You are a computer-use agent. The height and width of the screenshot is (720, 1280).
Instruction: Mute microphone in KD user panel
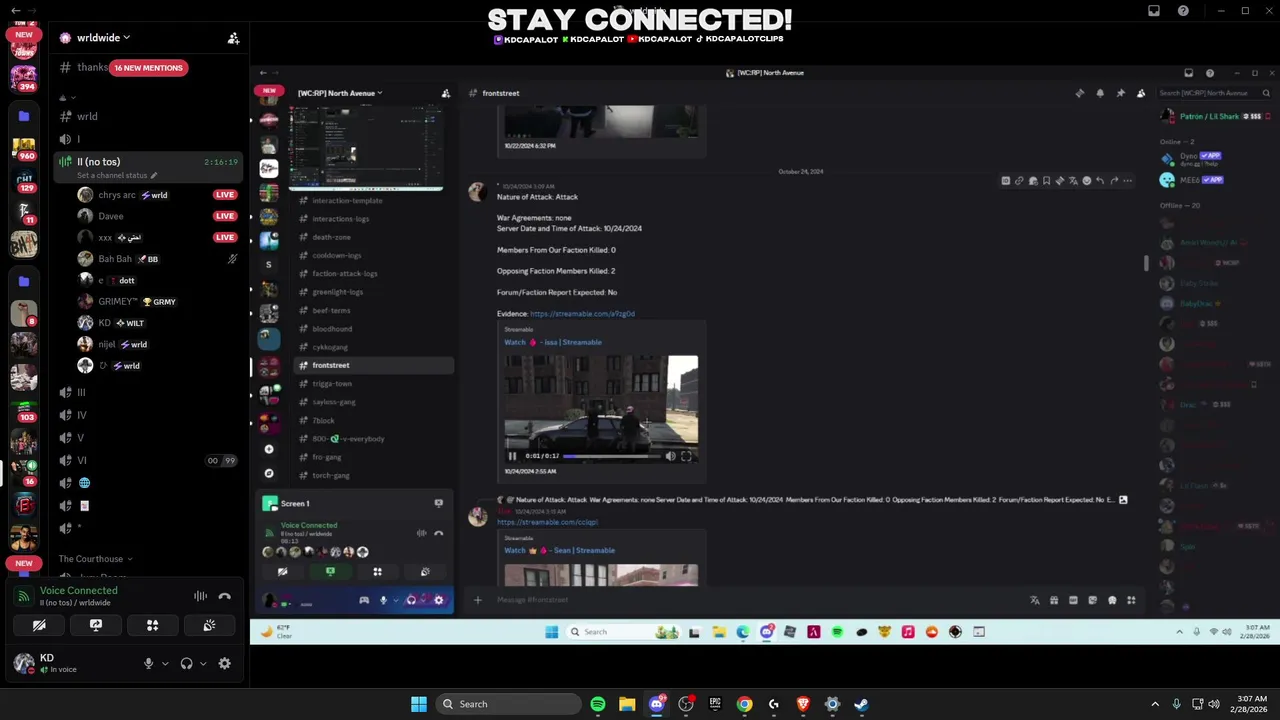148,663
